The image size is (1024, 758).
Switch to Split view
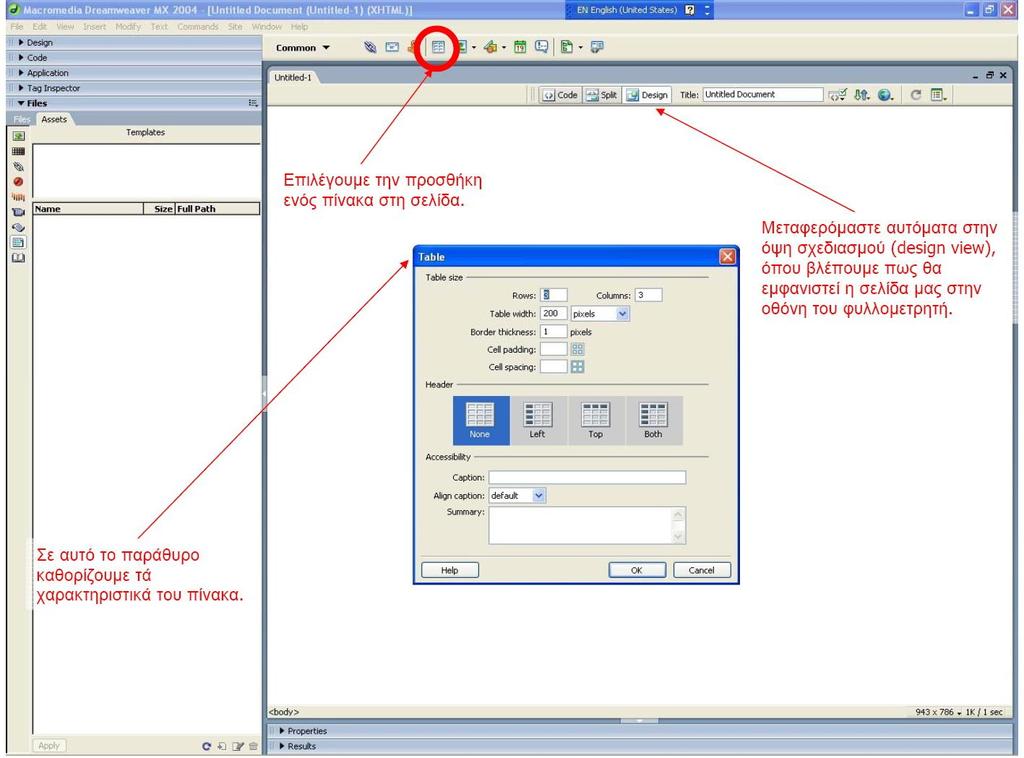pos(601,95)
